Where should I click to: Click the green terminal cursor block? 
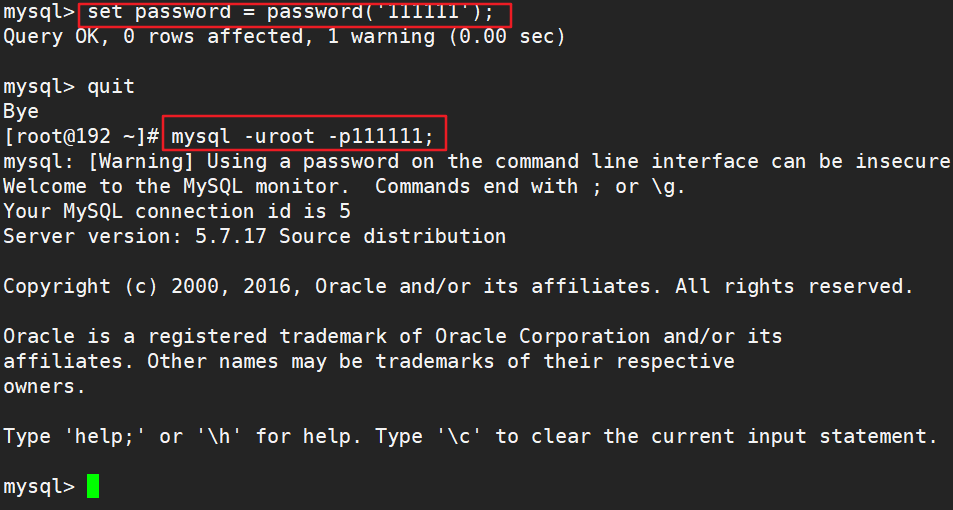tap(93, 487)
